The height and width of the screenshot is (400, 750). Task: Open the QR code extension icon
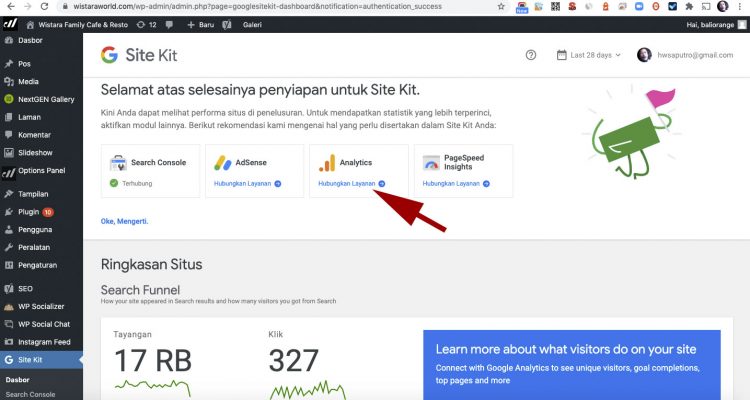coord(555,7)
